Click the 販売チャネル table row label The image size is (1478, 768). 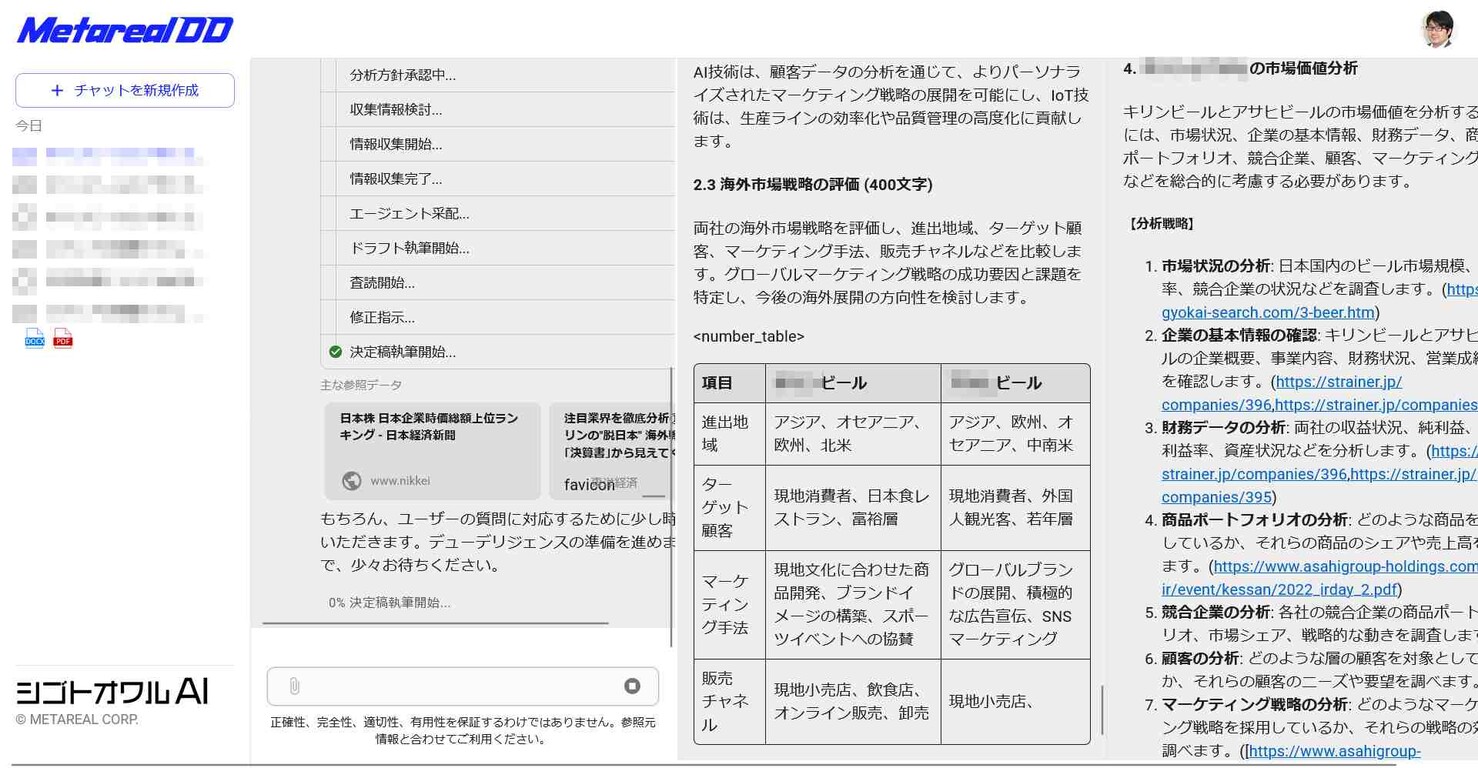pyautogui.click(x=729, y=701)
